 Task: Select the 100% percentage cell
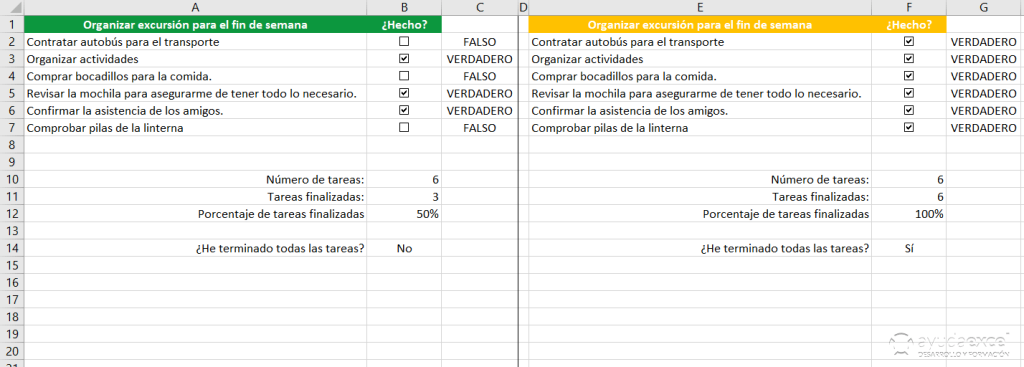click(908, 214)
